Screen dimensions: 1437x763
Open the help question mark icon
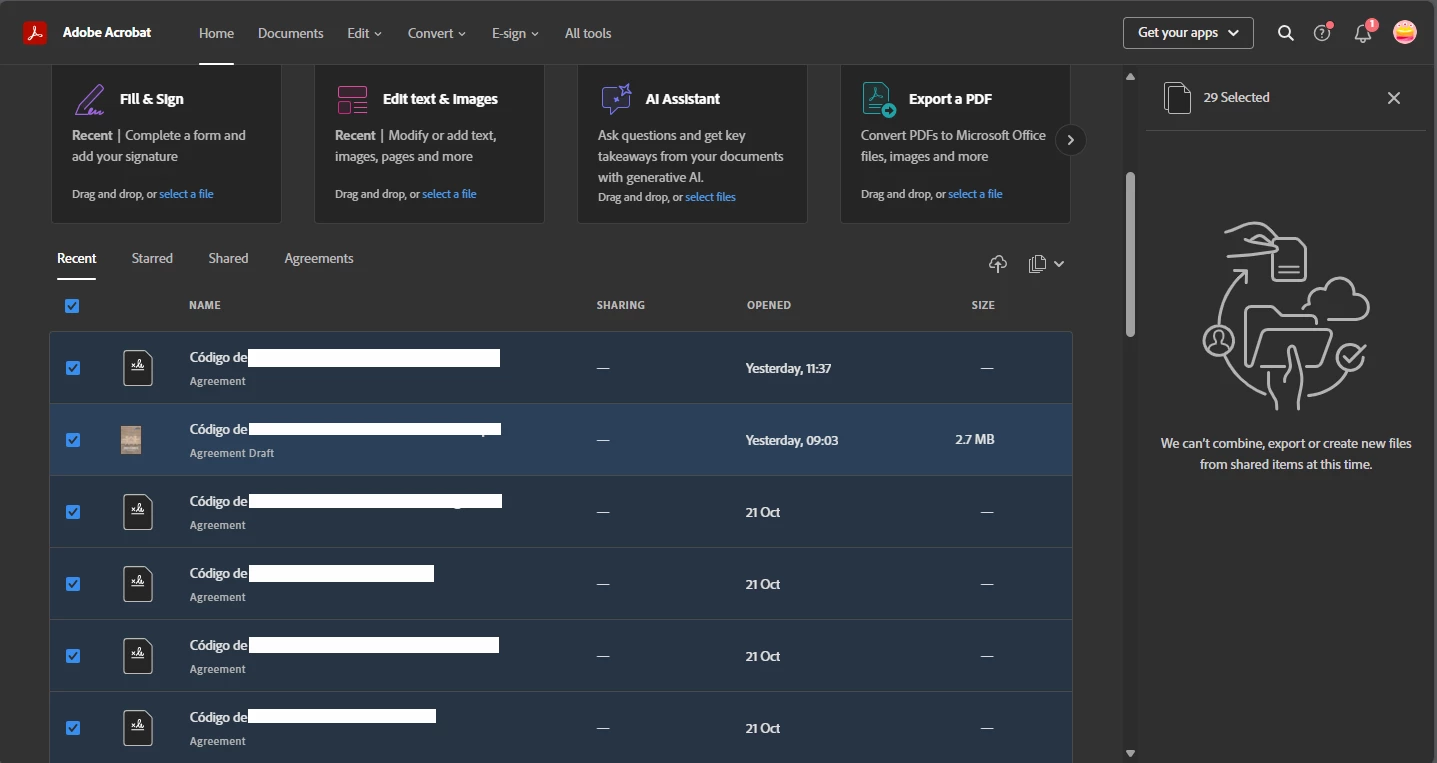pyautogui.click(x=1323, y=33)
